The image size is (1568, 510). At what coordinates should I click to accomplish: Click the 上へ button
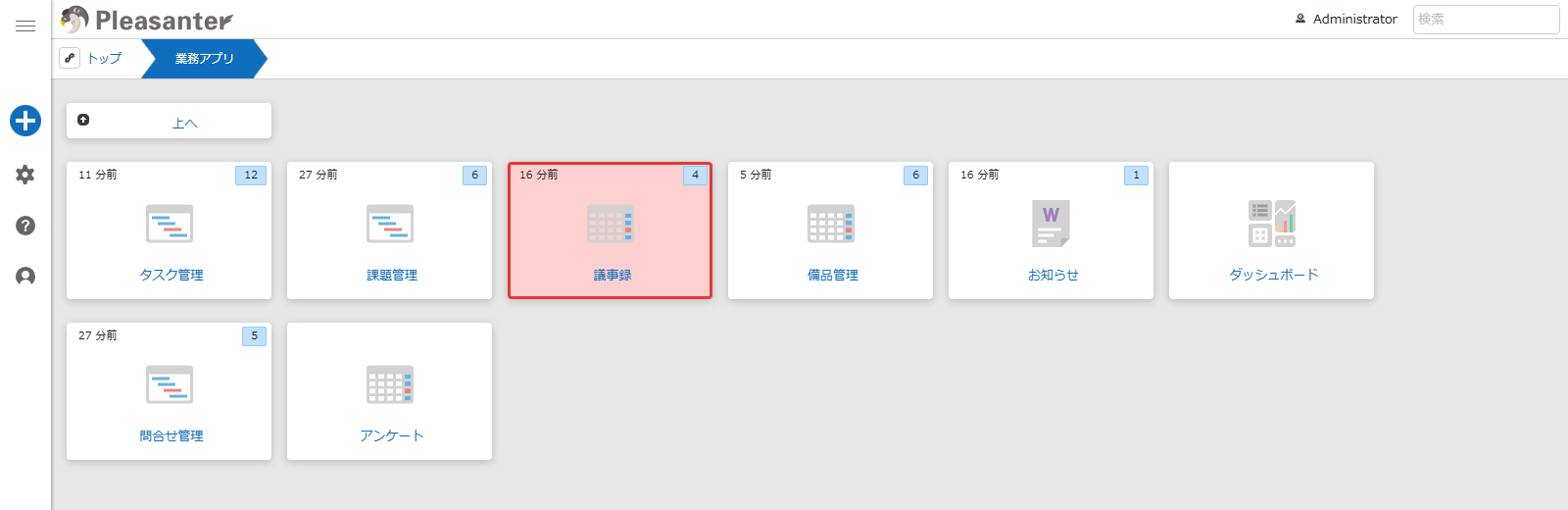[169, 121]
